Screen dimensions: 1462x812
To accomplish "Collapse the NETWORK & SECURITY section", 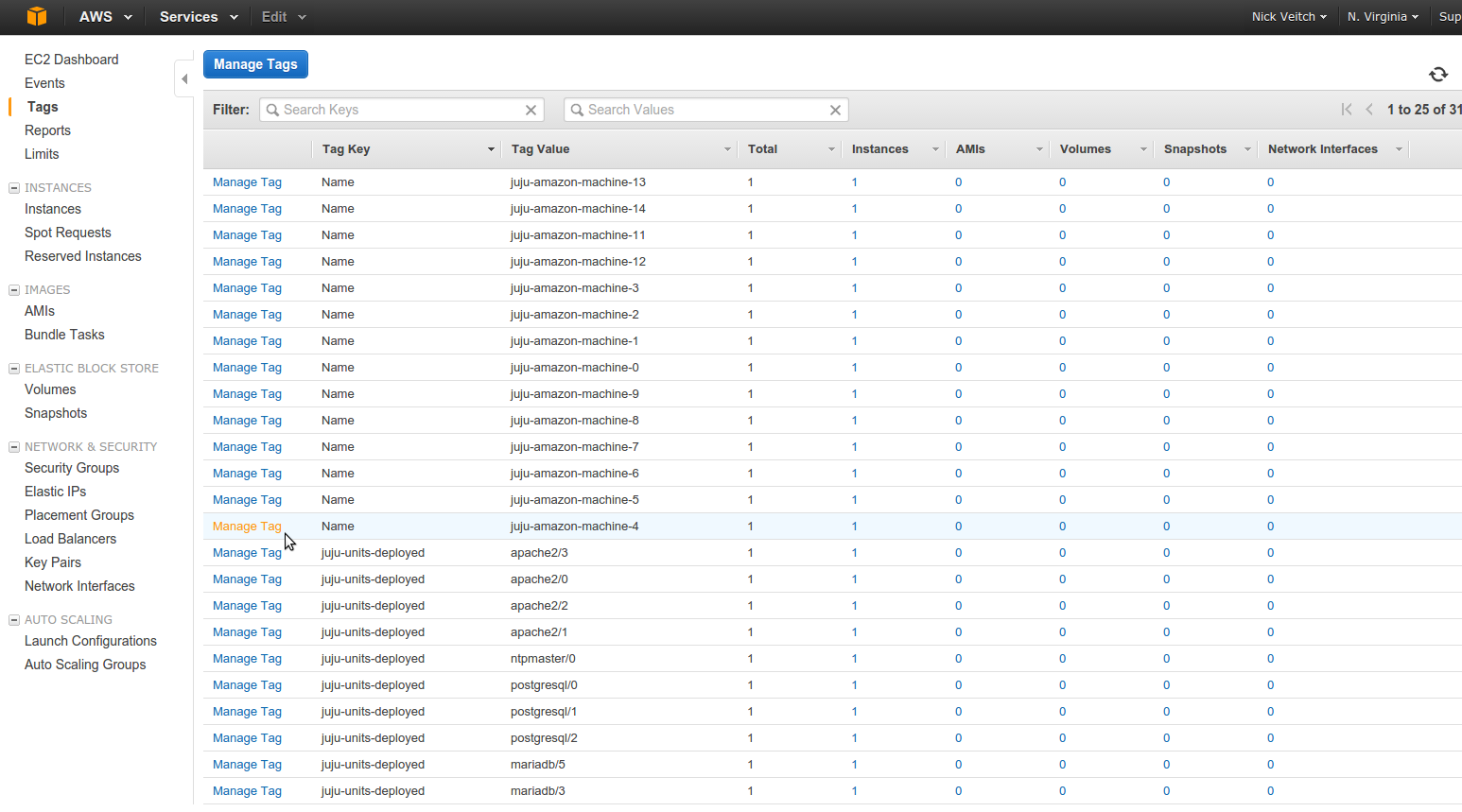I will click(14, 447).
